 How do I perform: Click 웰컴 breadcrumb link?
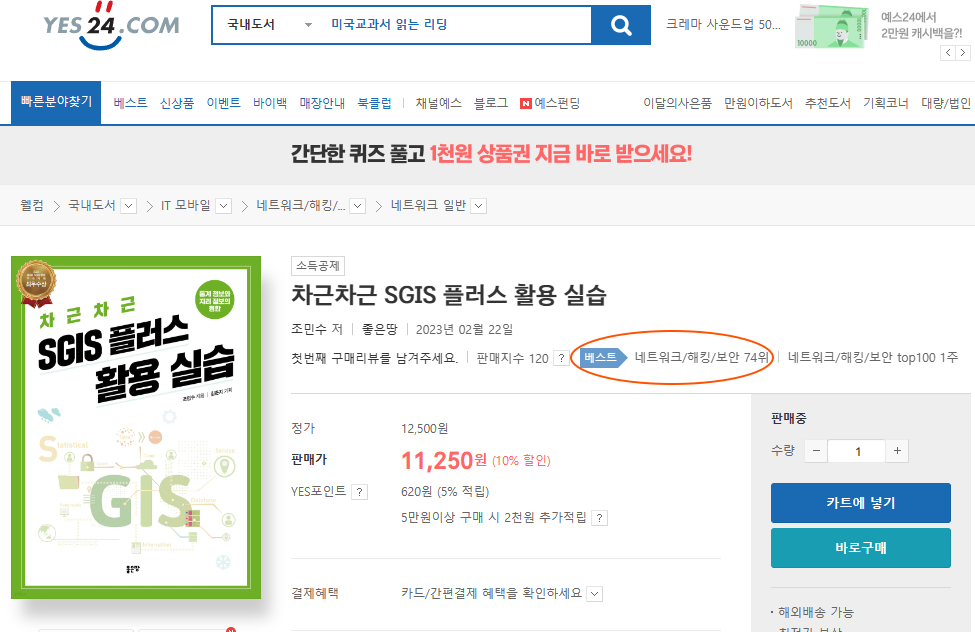coord(32,205)
